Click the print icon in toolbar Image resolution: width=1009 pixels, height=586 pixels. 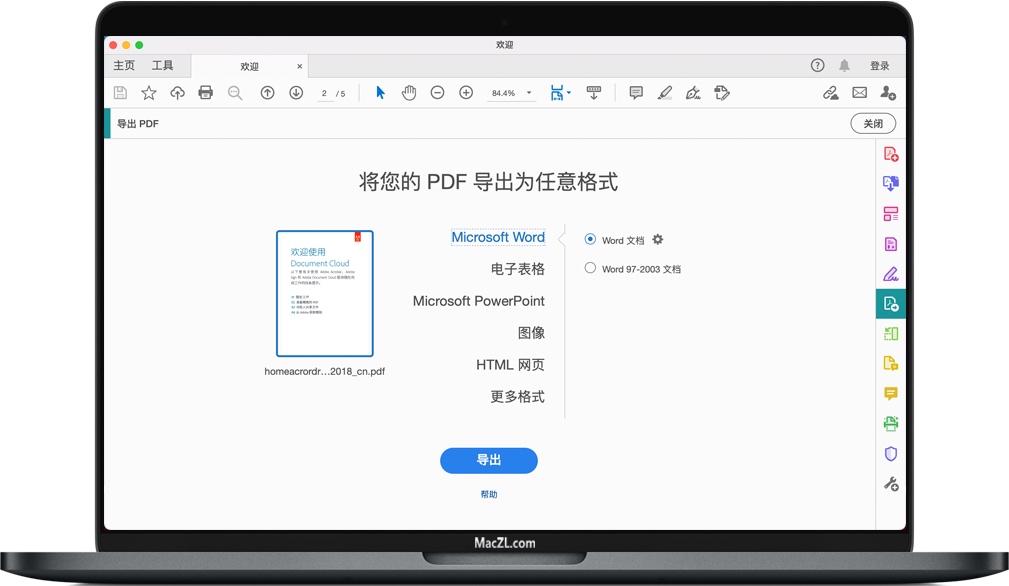pos(206,93)
